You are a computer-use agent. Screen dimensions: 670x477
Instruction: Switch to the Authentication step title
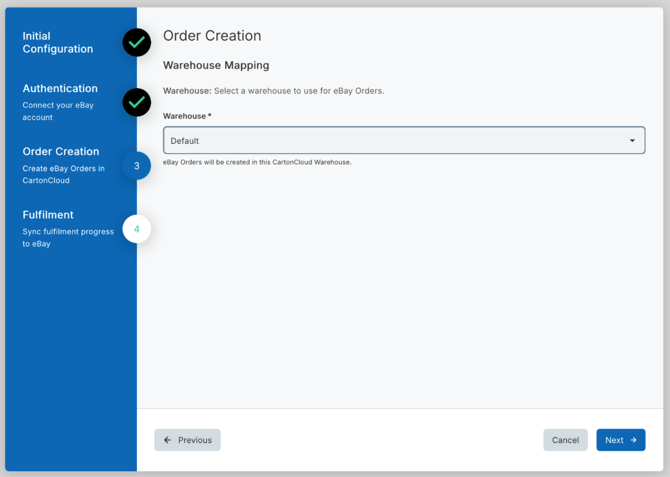(60, 88)
